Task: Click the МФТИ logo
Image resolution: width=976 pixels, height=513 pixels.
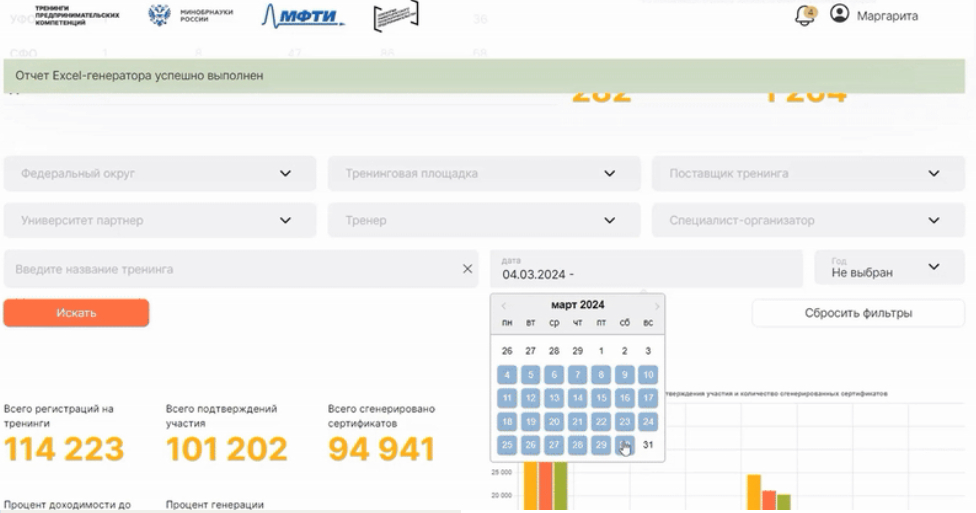Action: (303, 16)
